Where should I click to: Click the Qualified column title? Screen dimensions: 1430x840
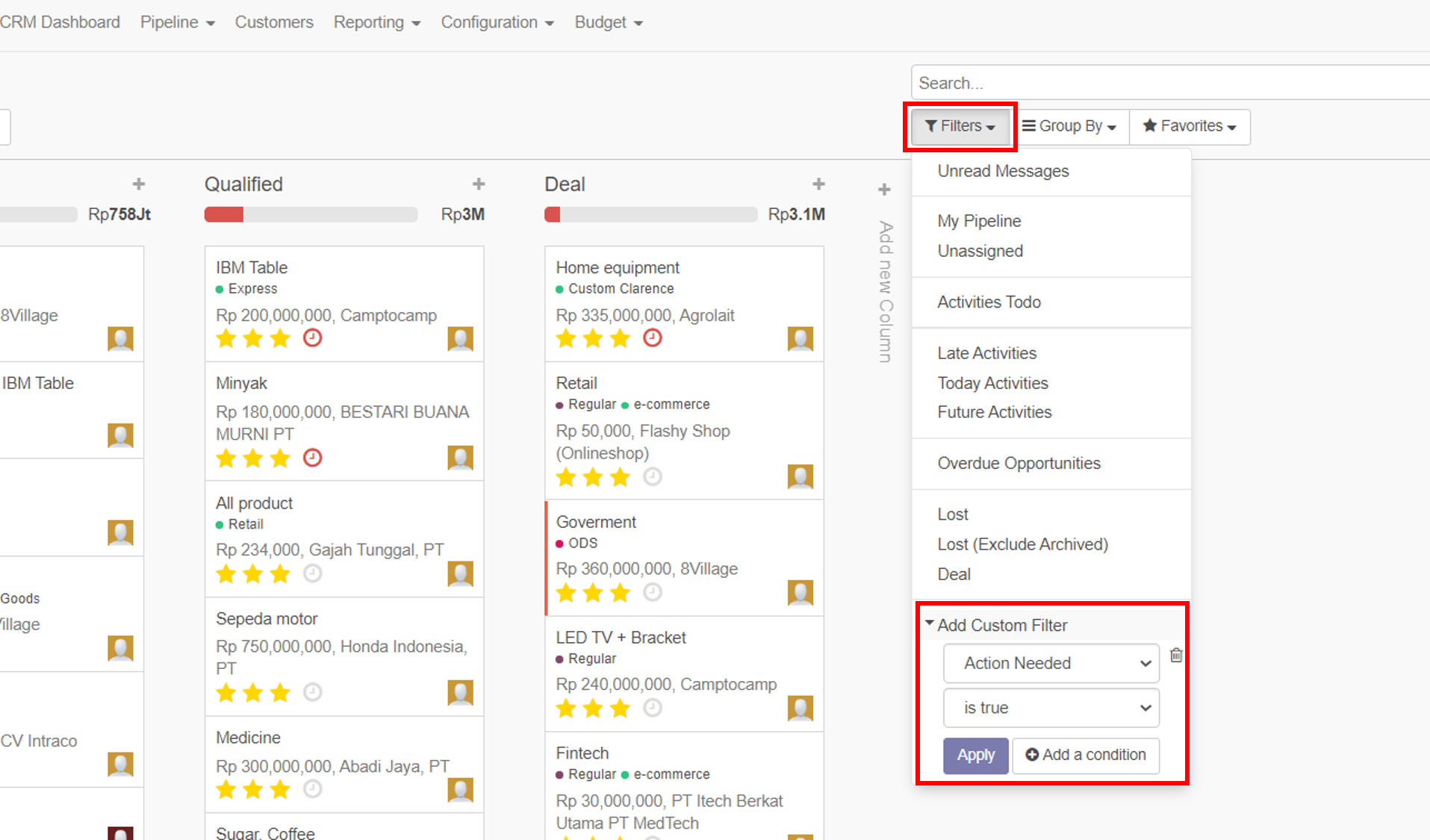(x=243, y=184)
